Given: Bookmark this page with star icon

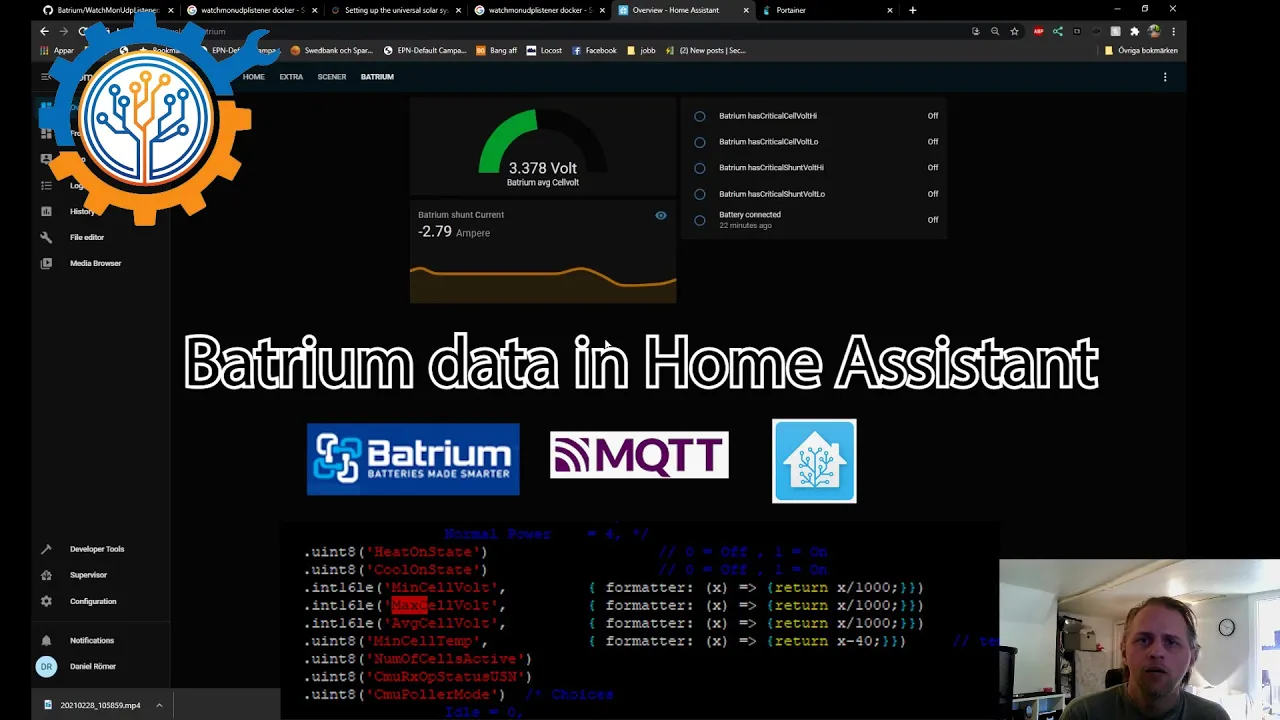Looking at the screenshot, I should (1014, 31).
